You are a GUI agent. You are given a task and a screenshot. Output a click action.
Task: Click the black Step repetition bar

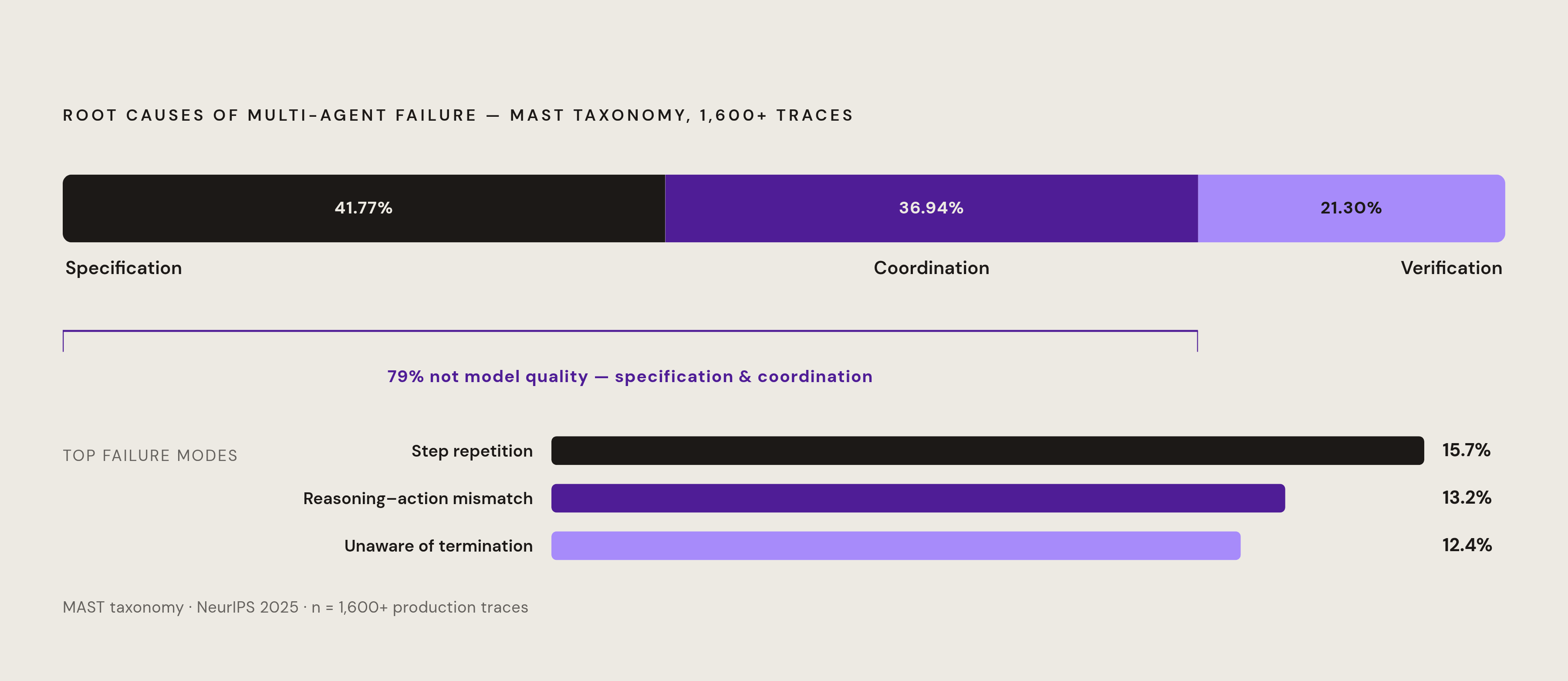click(x=987, y=451)
